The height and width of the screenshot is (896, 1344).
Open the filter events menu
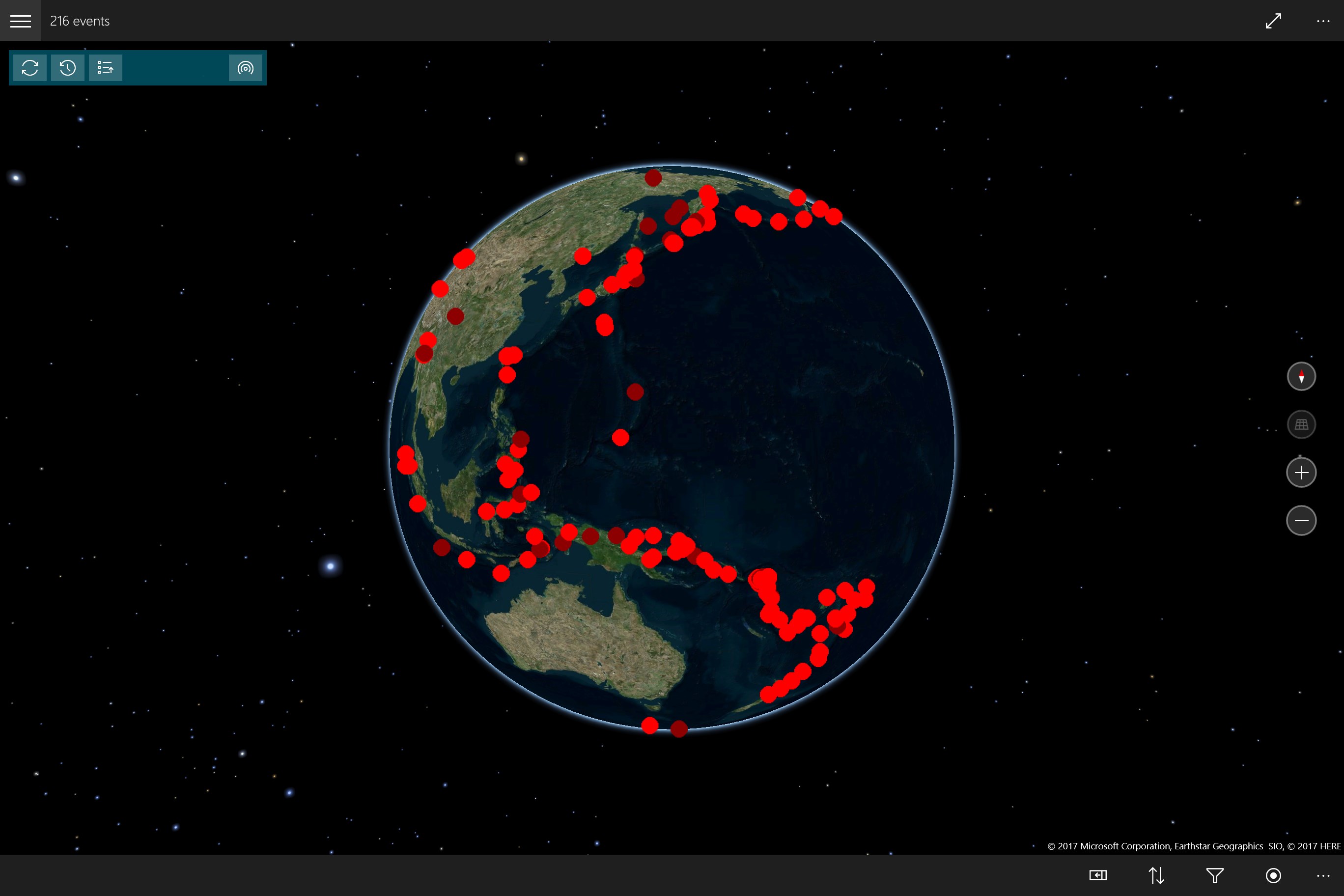pyautogui.click(x=1215, y=875)
